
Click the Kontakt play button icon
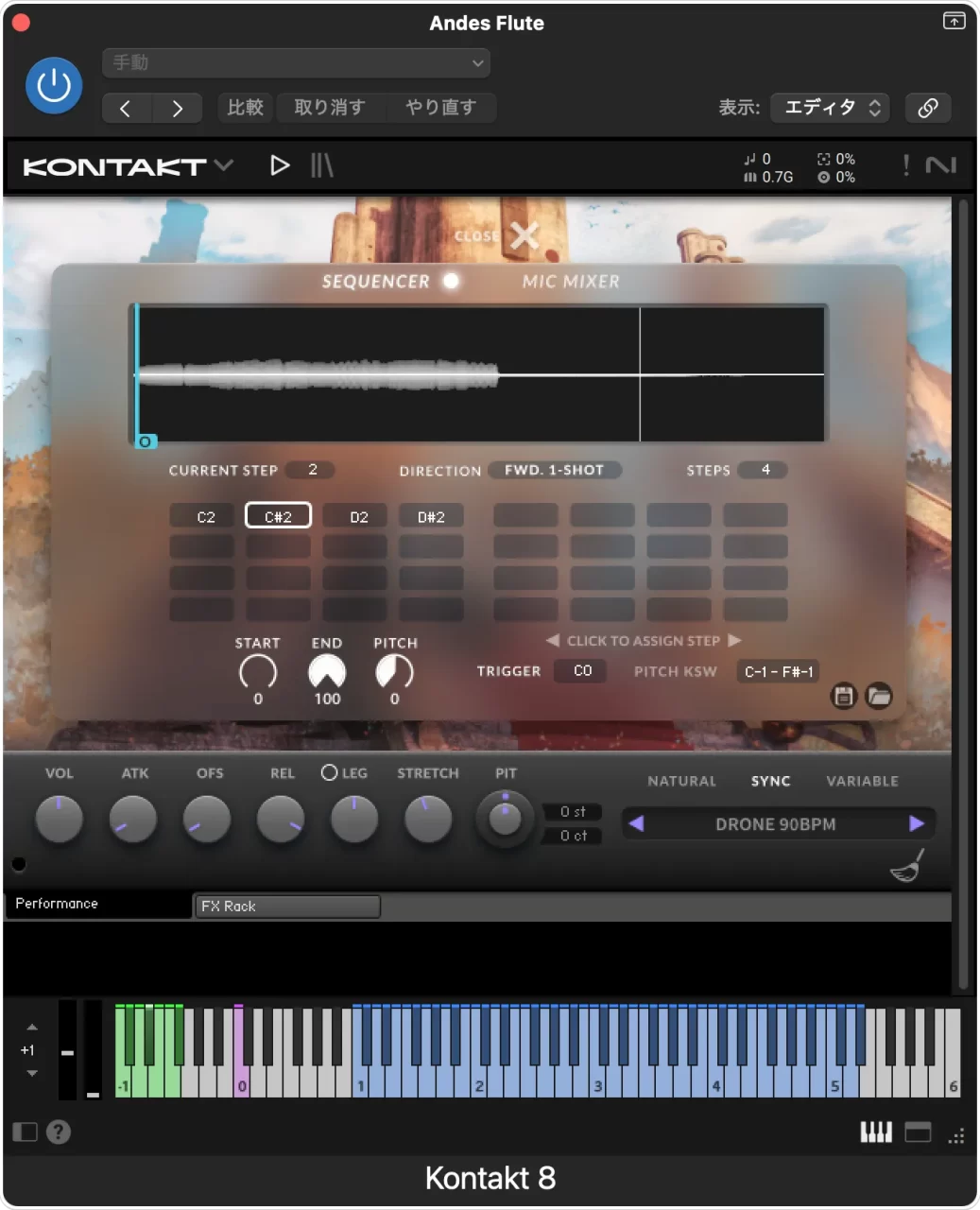click(280, 165)
